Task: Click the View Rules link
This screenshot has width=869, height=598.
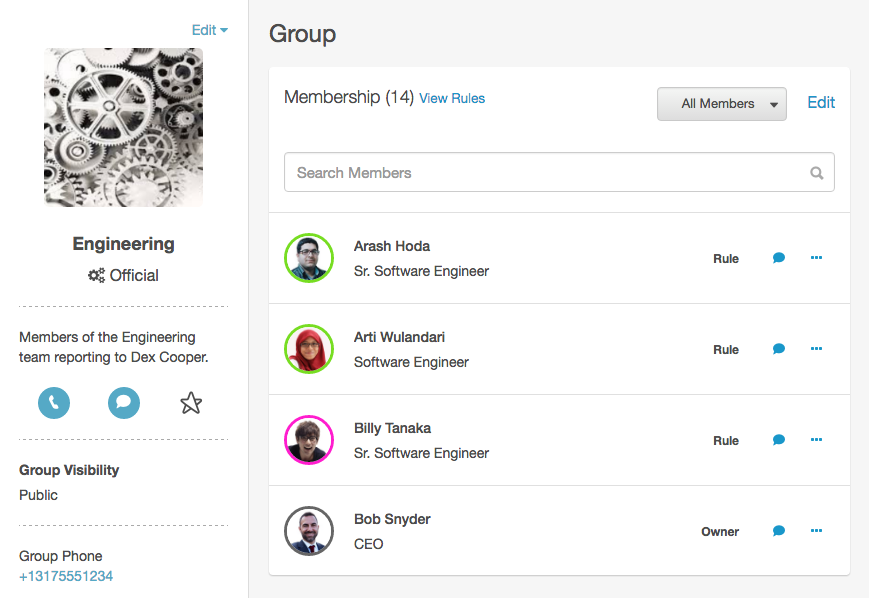Action: click(452, 98)
